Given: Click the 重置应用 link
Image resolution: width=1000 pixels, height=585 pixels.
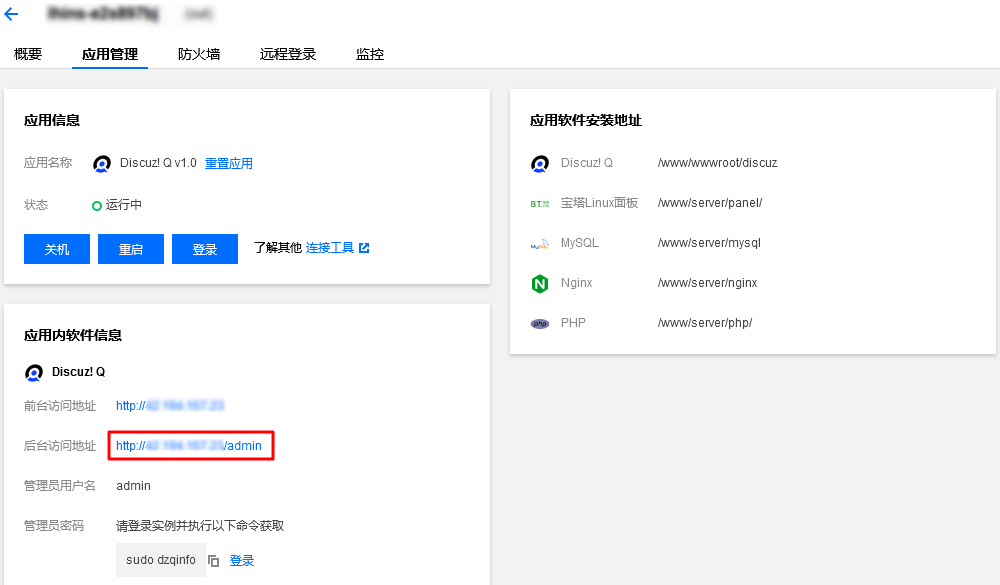Looking at the screenshot, I should pyautogui.click(x=228, y=163).
